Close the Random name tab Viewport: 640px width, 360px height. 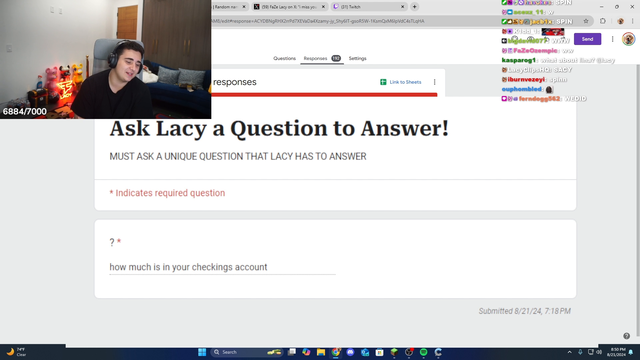point(244,7)
